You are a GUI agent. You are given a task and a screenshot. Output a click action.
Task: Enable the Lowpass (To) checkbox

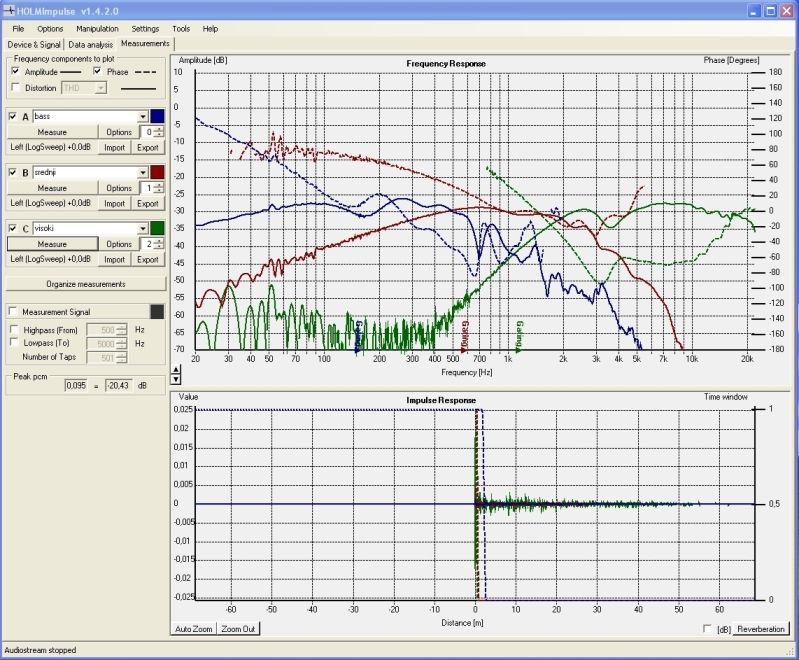pos(14,342)
